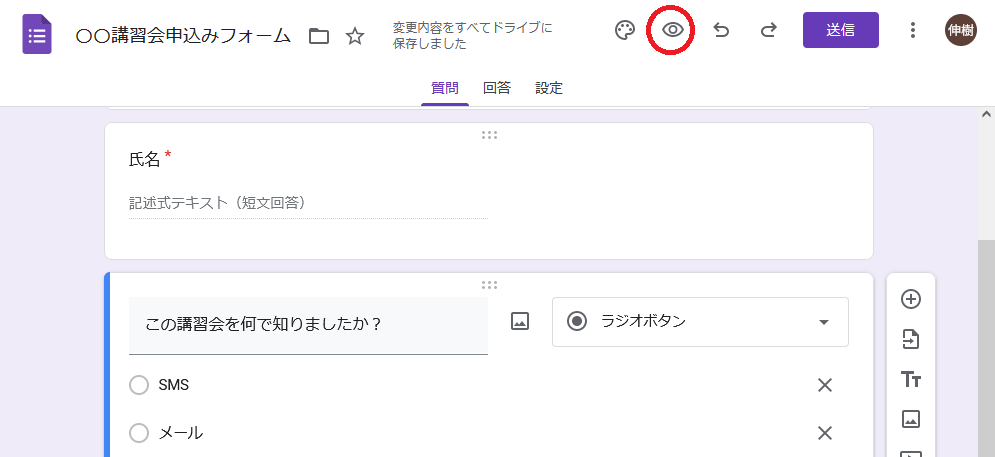Open the 伸樹 account avatar
This screenshot has height=457, width=995.
click(x=961, y=30)
